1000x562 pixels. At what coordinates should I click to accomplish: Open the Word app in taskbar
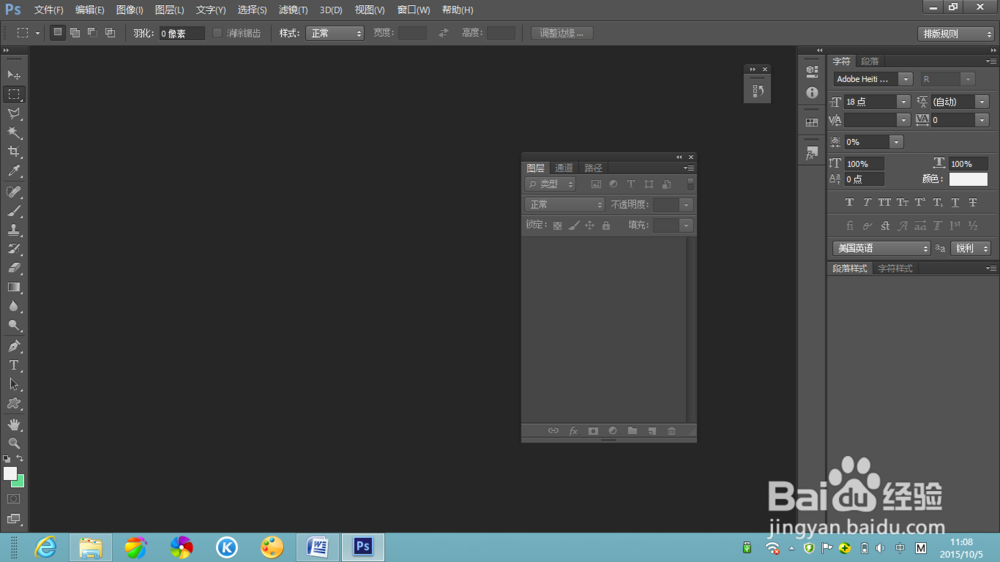click(x=317, y=547)
